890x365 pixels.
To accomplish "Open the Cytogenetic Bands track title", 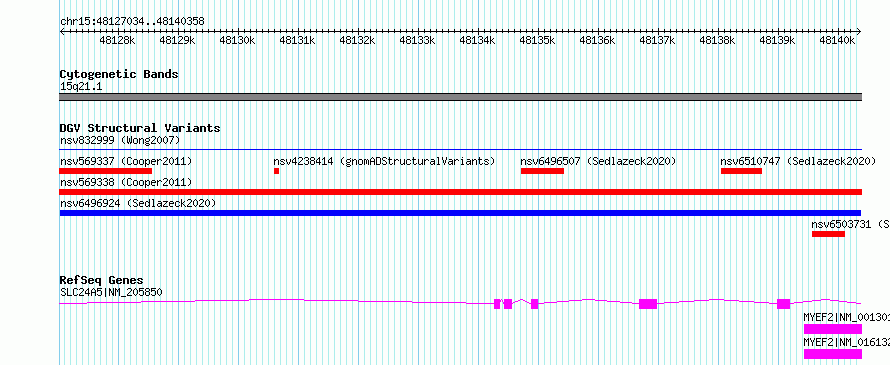I will 119,74.
